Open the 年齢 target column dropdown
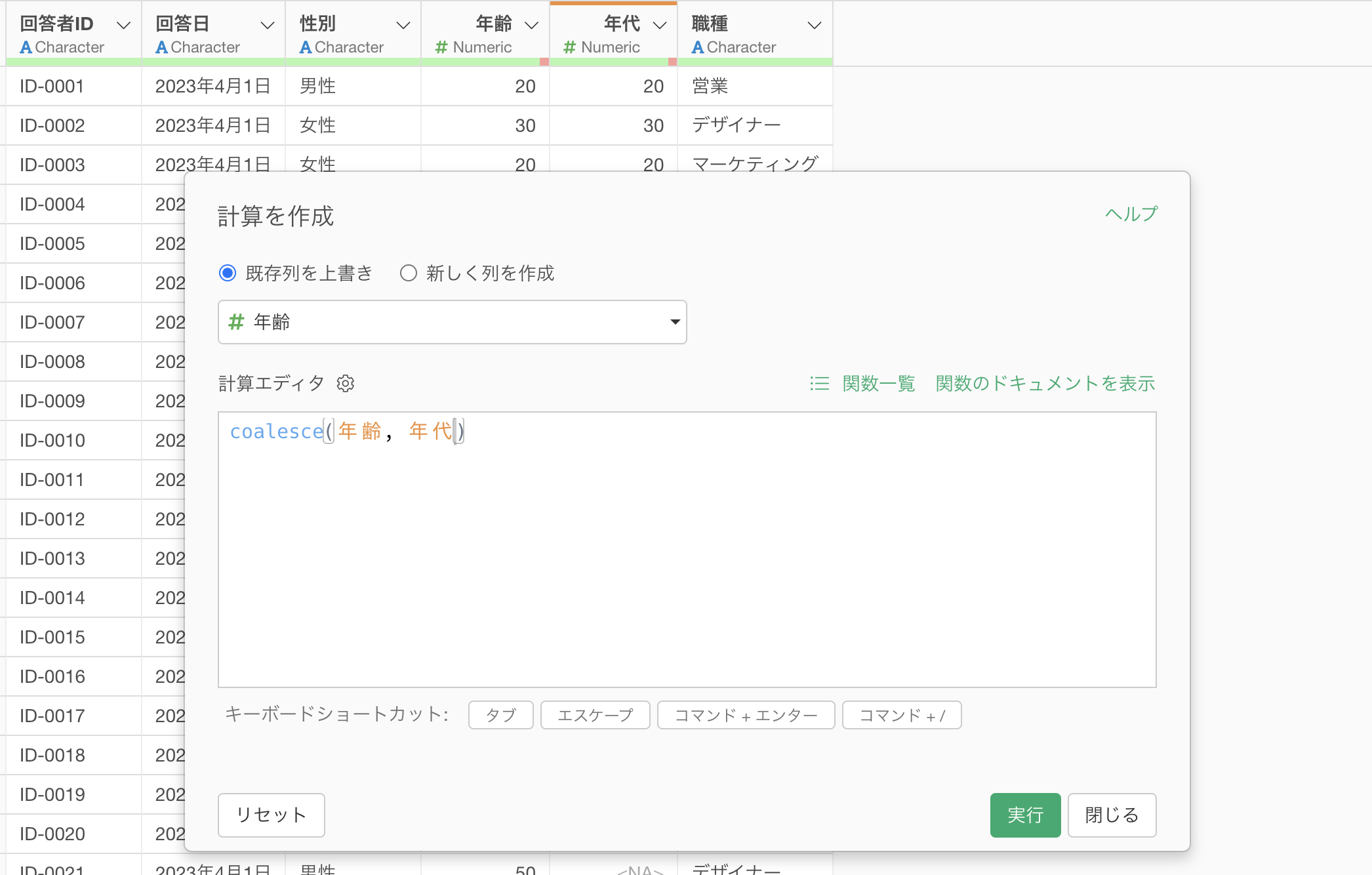The image size is (1372, 875). (674, 322)
